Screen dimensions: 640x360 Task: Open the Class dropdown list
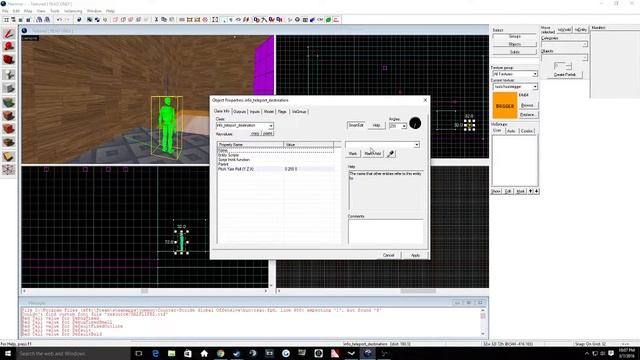pyautogui.click(x=271, y=126)
